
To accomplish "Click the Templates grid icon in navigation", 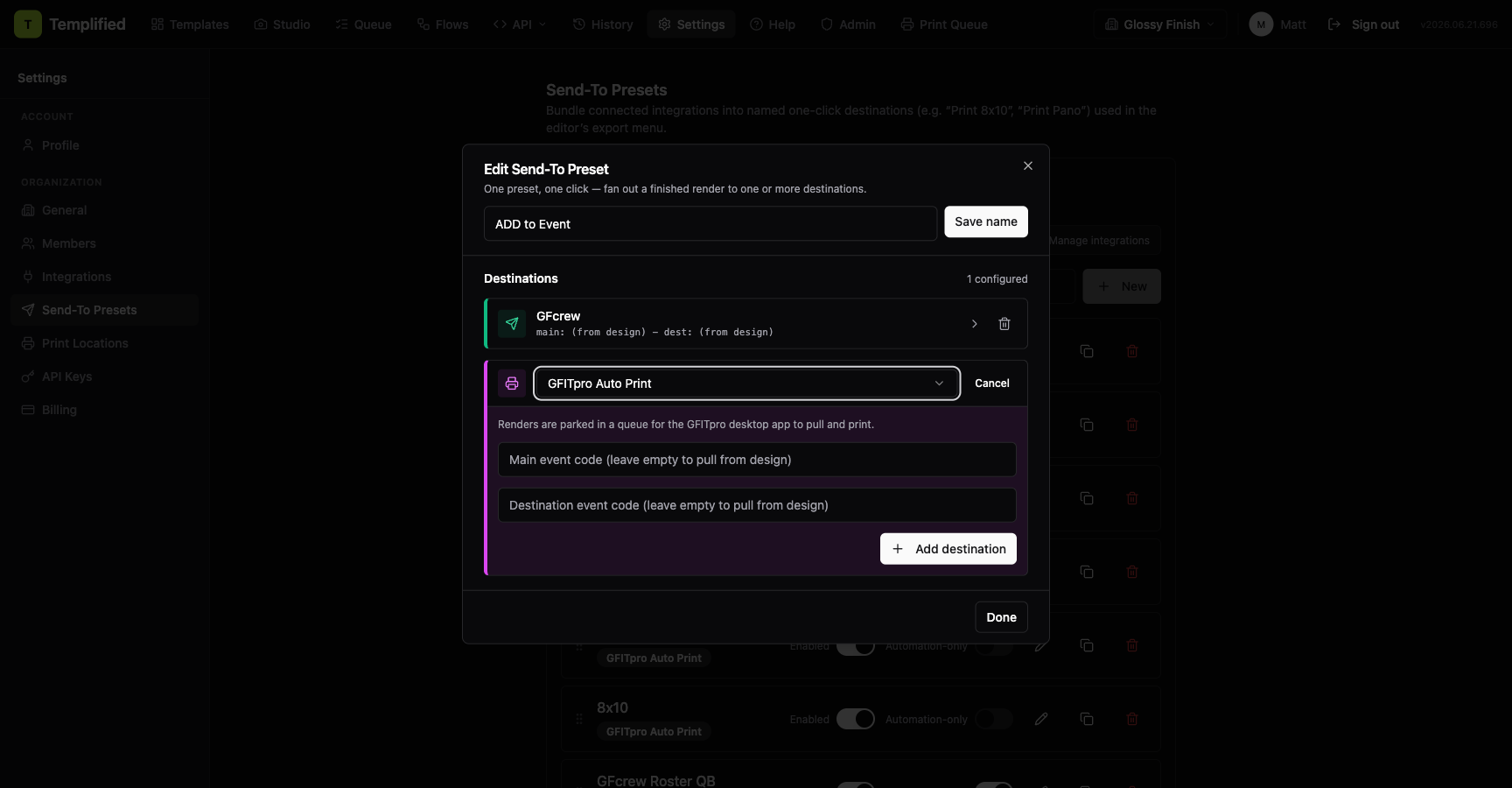I will (157, 25).
